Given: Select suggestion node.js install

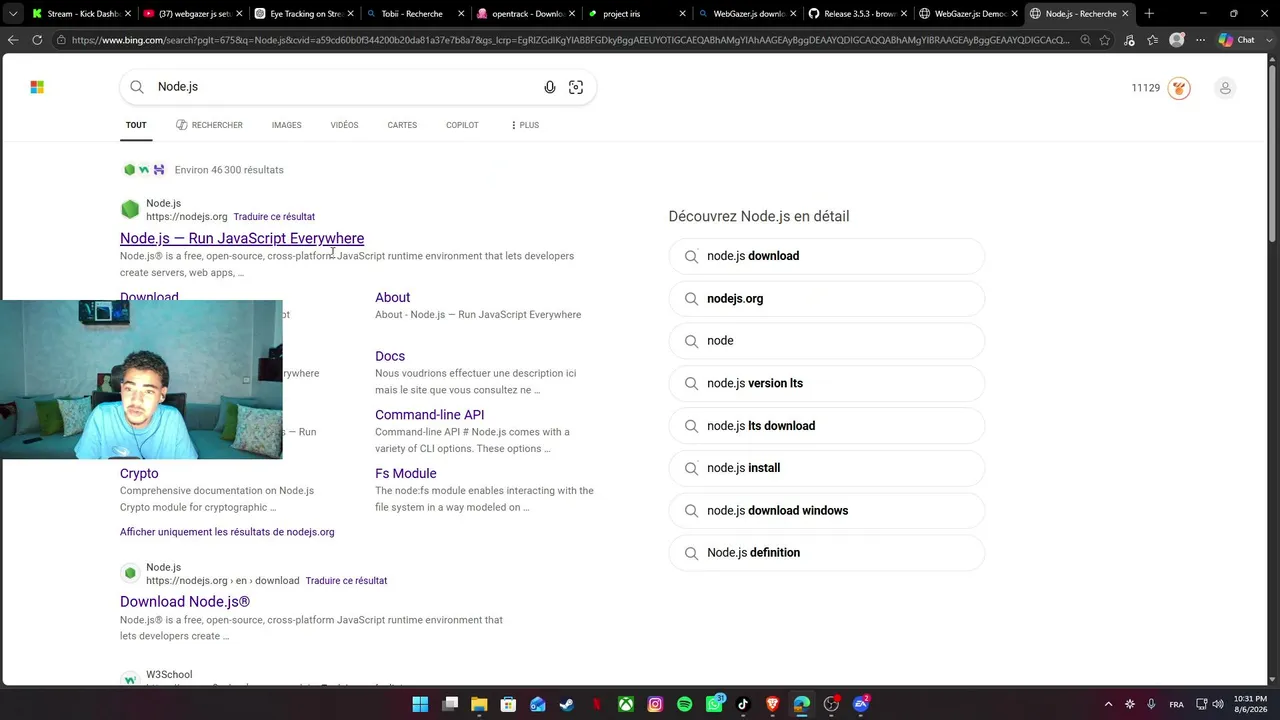Looking at the screenshot, I should tap(826, 468).
